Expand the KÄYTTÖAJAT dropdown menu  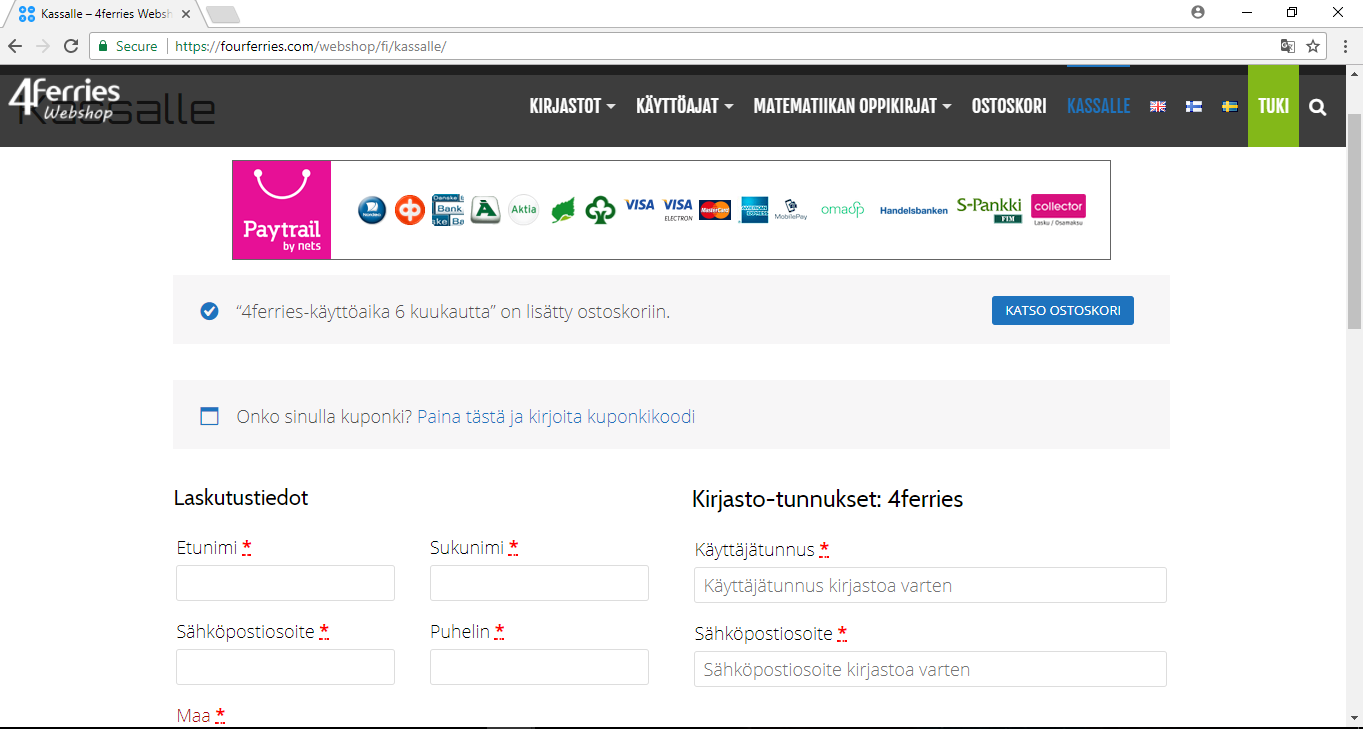pos(684,107)
